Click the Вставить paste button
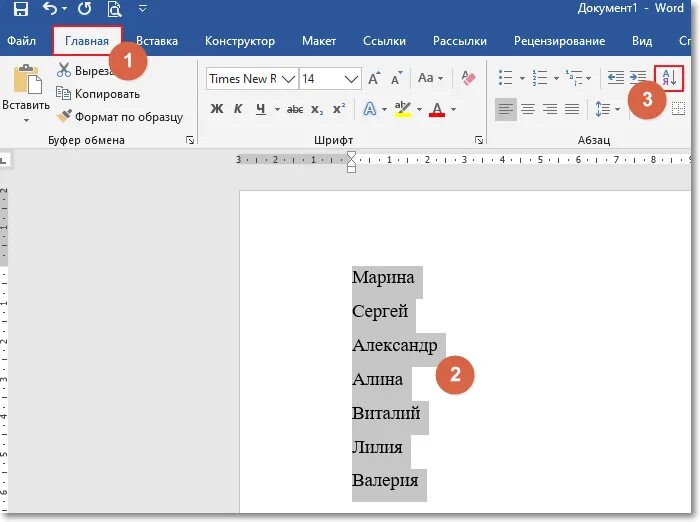700x522 pixels. coord(26,87)
